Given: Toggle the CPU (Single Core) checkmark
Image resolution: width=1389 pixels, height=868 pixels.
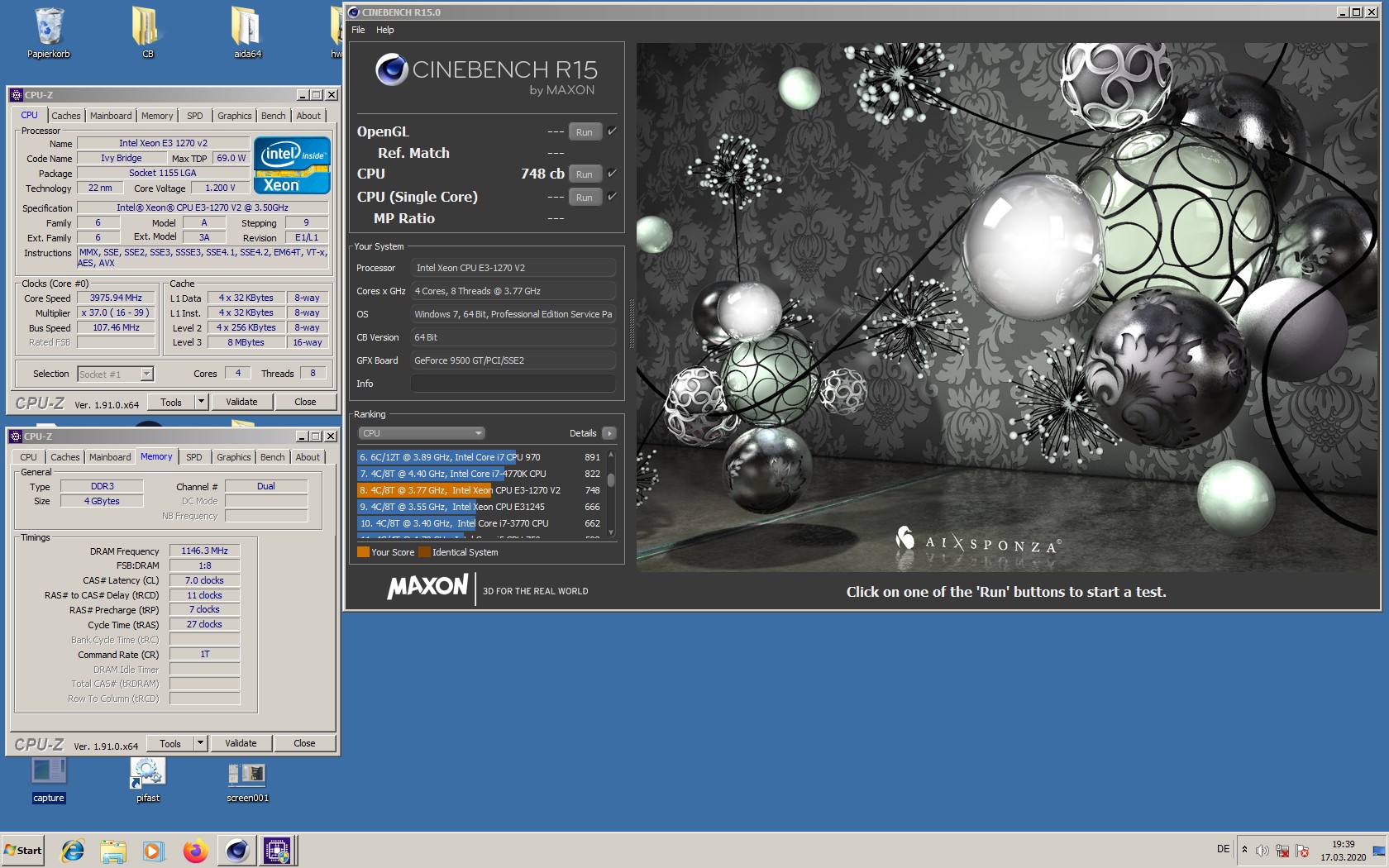Looking at the screenshot, I should (612, 196).
